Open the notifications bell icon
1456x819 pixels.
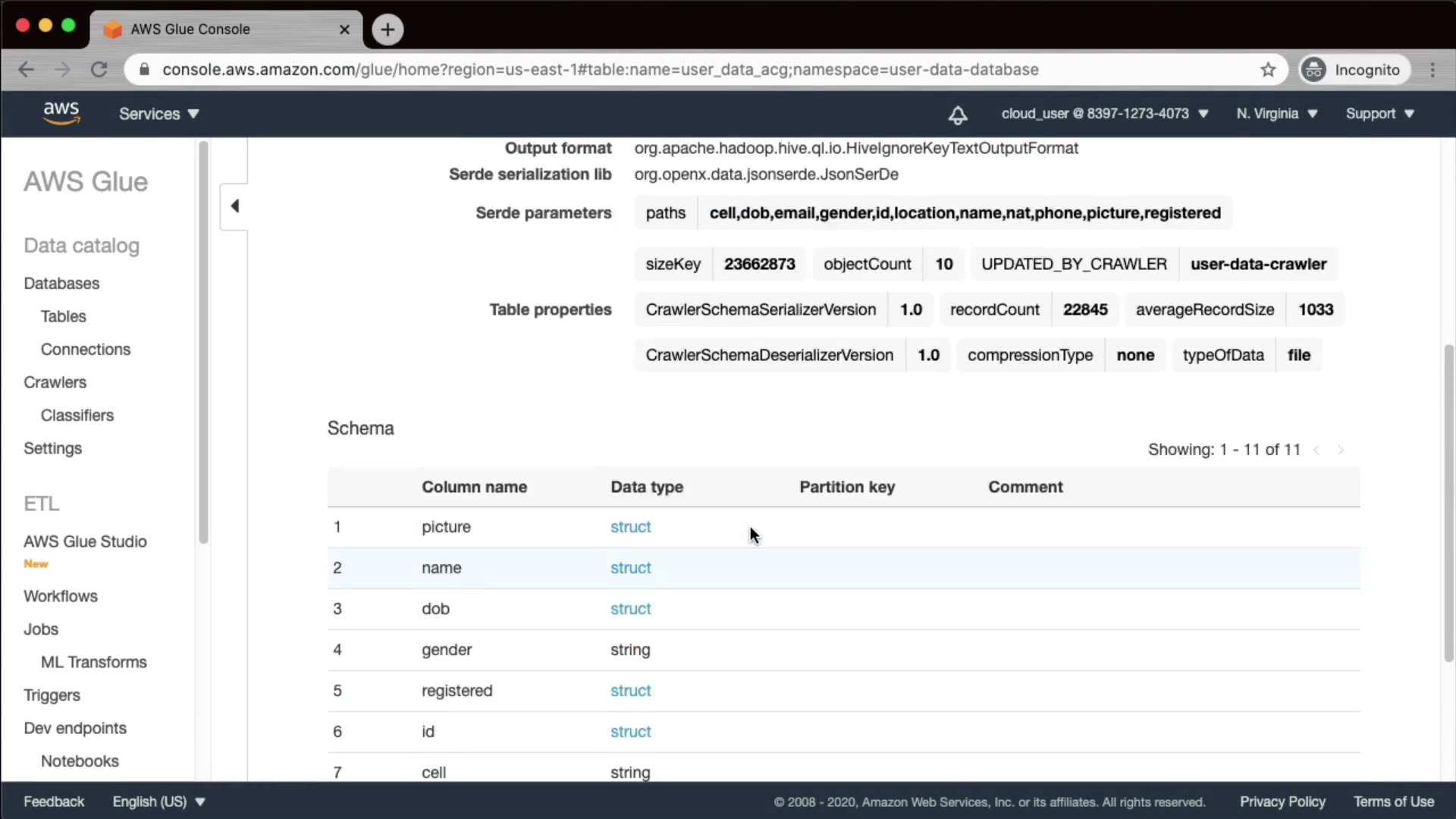(958, 115)
